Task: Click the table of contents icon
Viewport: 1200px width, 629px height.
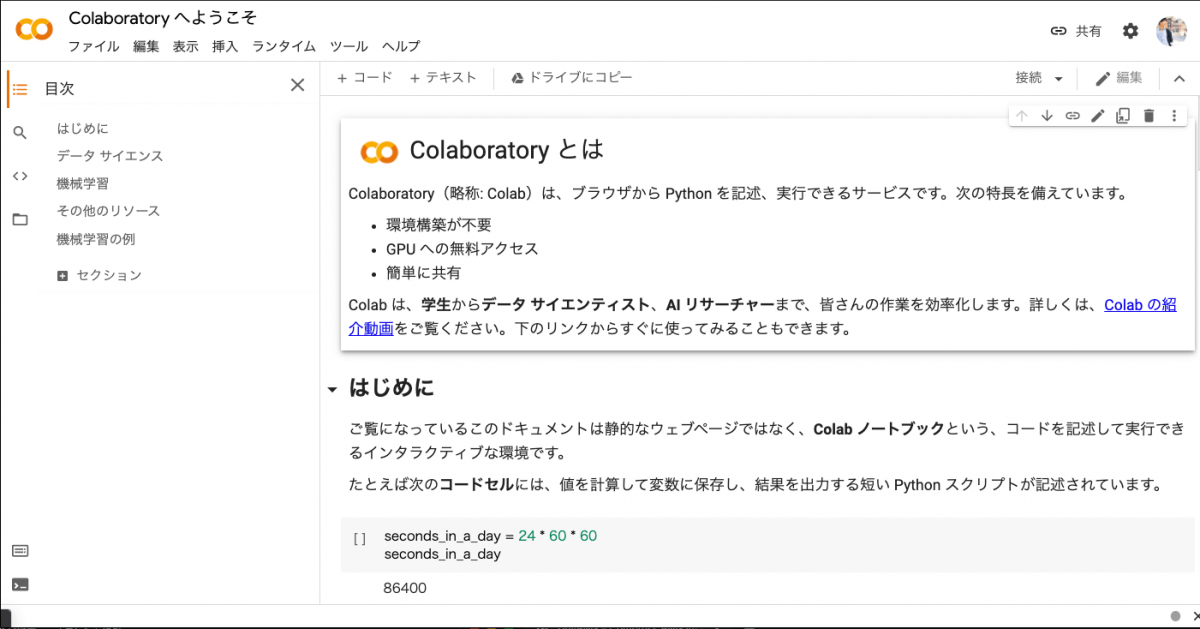Action: click(20, 88)
